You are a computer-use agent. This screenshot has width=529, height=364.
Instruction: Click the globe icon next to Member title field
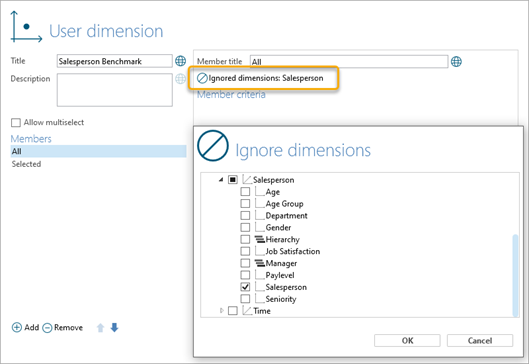456,61
